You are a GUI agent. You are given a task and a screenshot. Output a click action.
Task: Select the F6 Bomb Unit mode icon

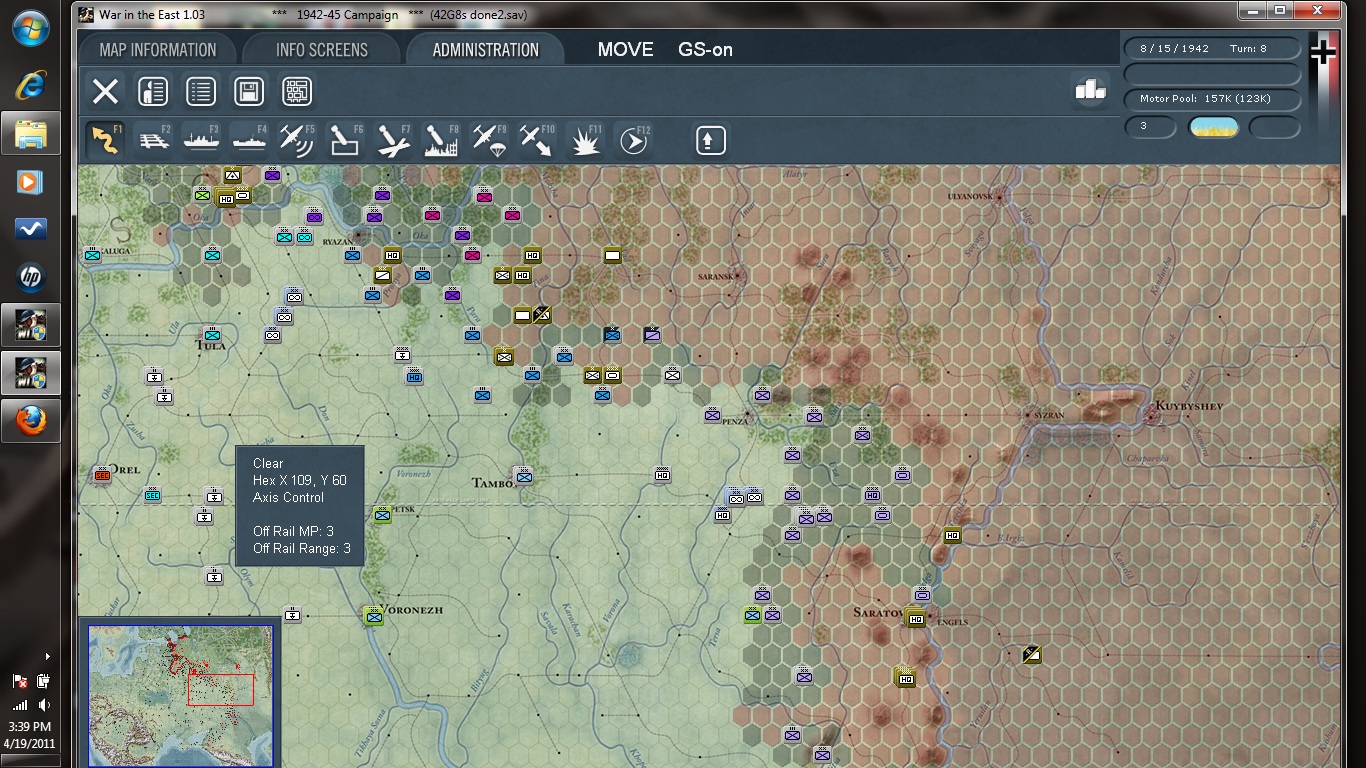tap(345, 140)
